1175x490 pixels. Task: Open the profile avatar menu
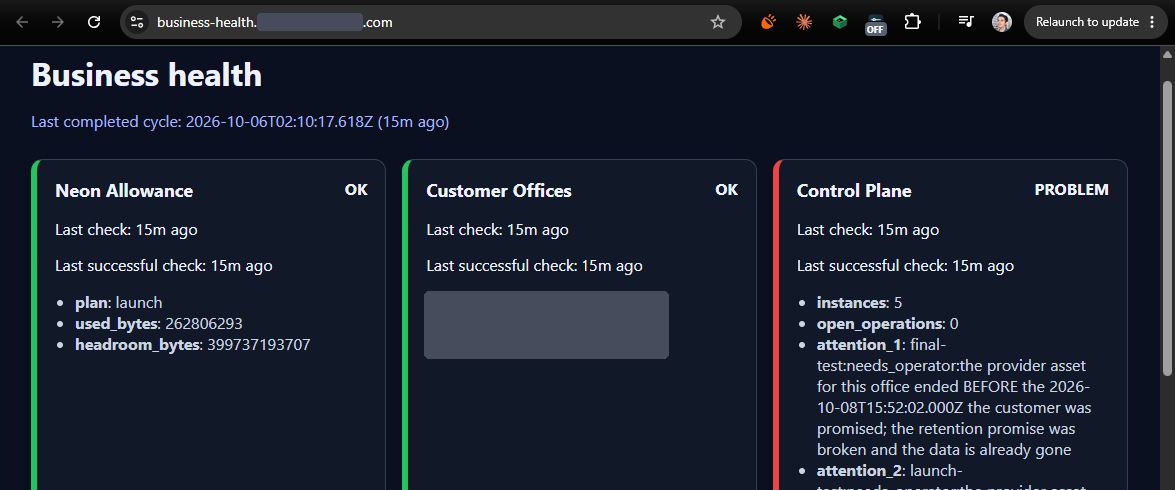pos(1002,22)
